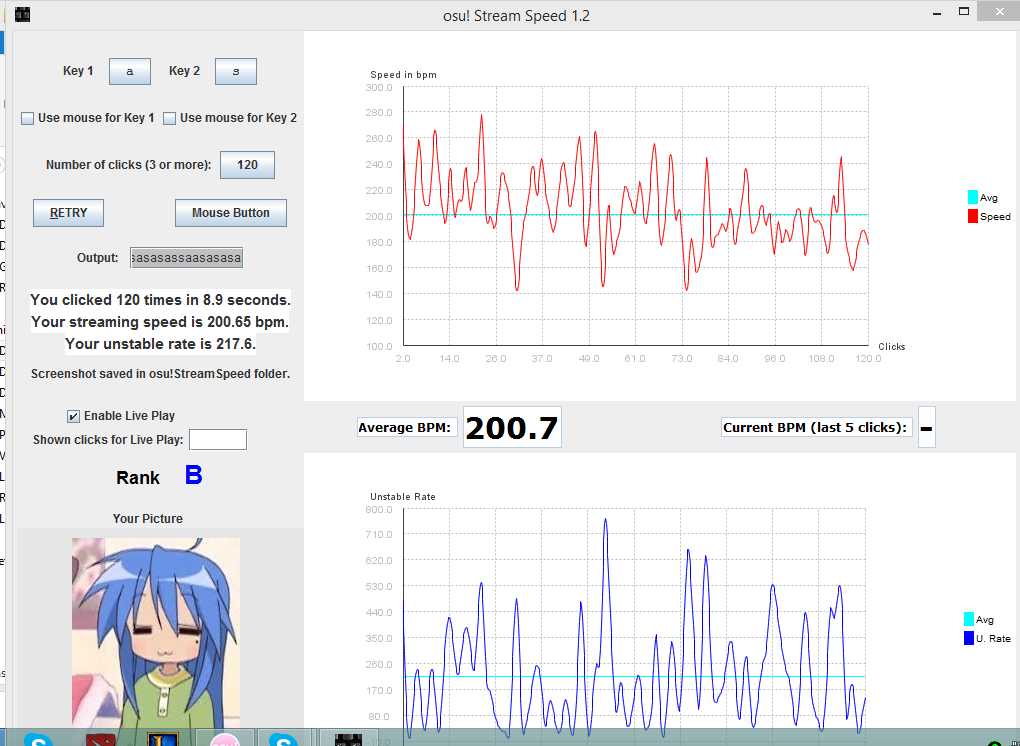
Task: Click the 'Your Picture' heading
Action: (148, 519)
